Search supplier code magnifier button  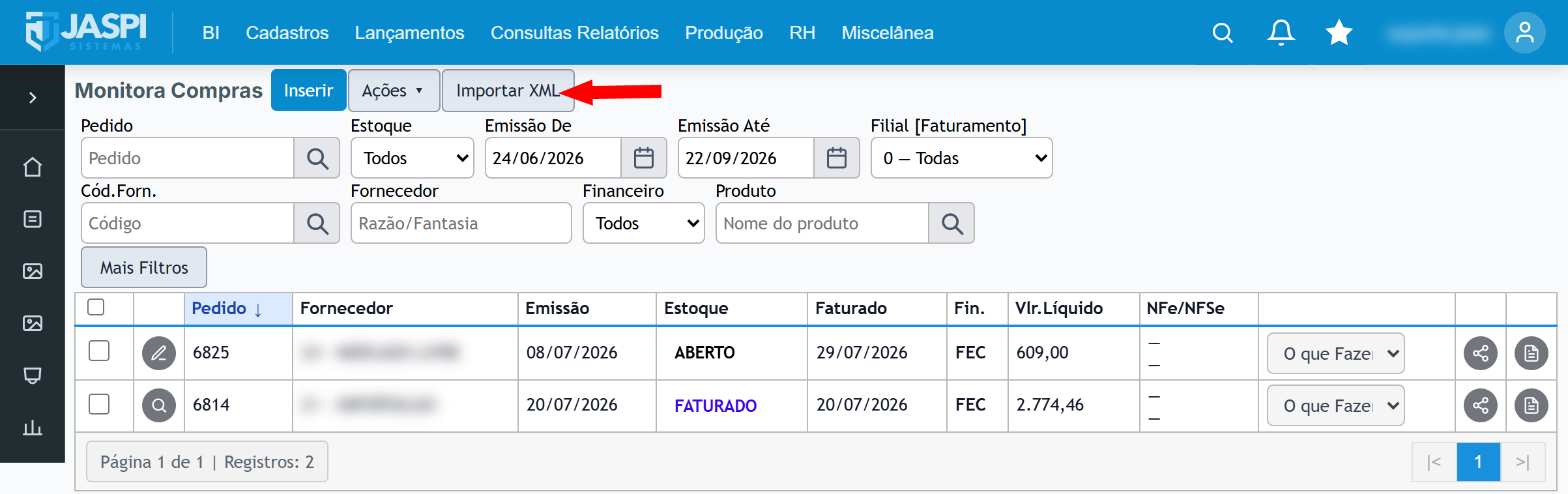coord(317,223)
